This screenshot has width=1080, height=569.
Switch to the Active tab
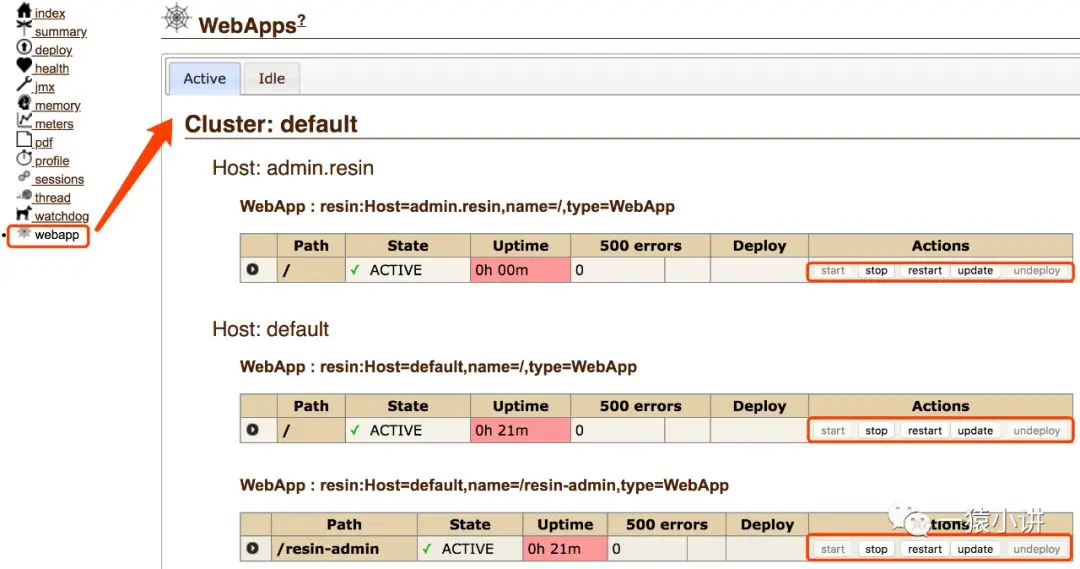click(205, 79)
